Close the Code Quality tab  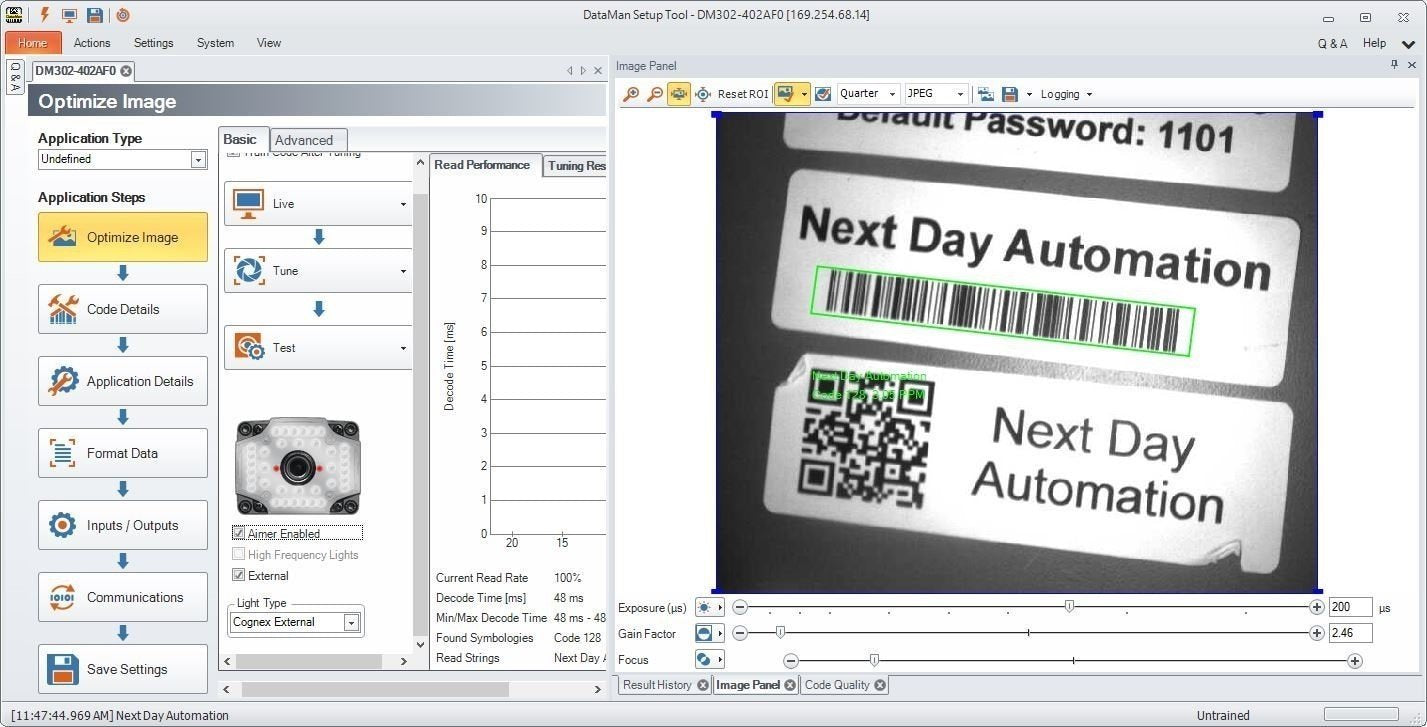pos(880,685)
